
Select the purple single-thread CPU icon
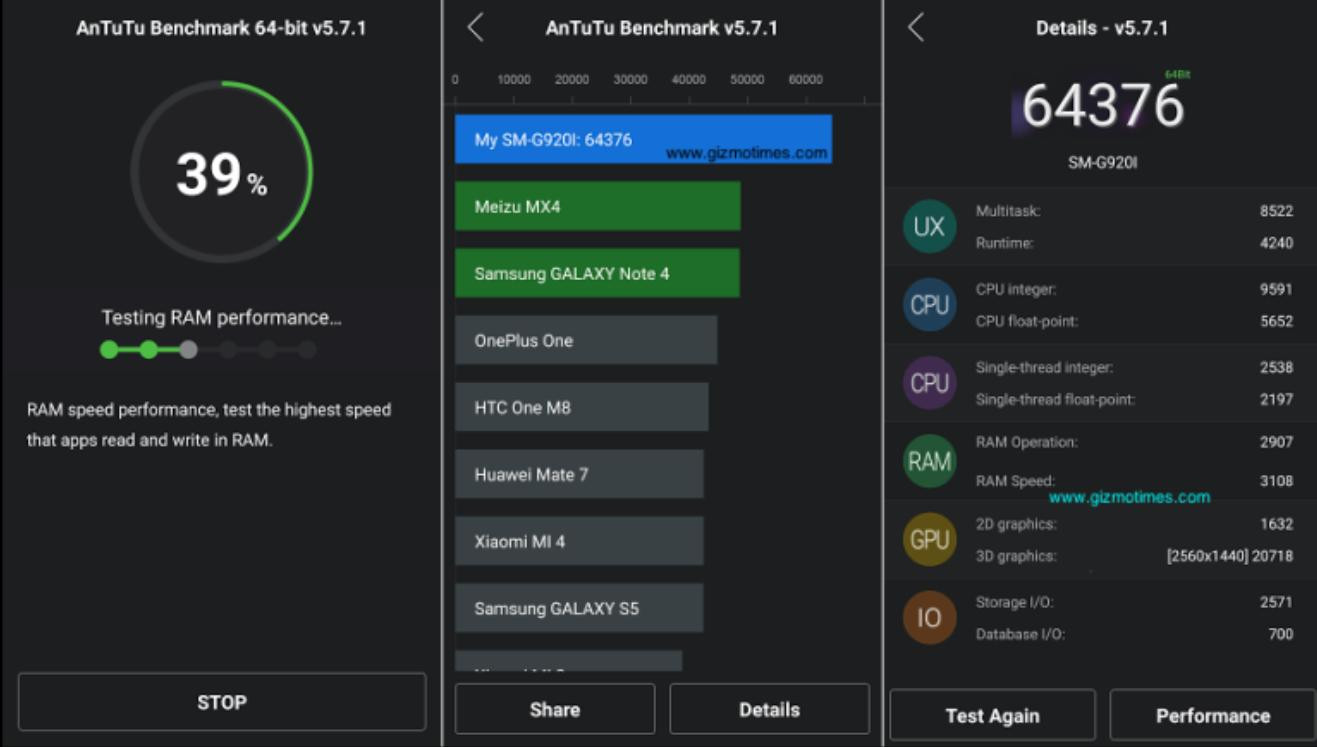click(x=929, y=383)
